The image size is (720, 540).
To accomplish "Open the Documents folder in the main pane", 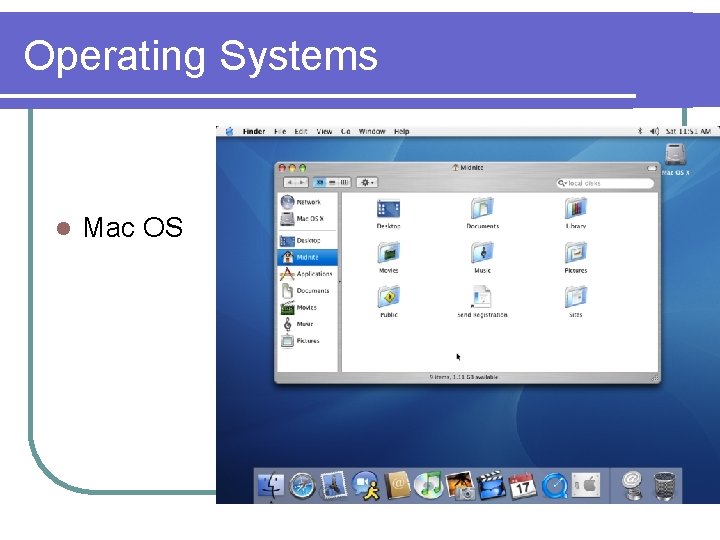I will coord(482,214).
